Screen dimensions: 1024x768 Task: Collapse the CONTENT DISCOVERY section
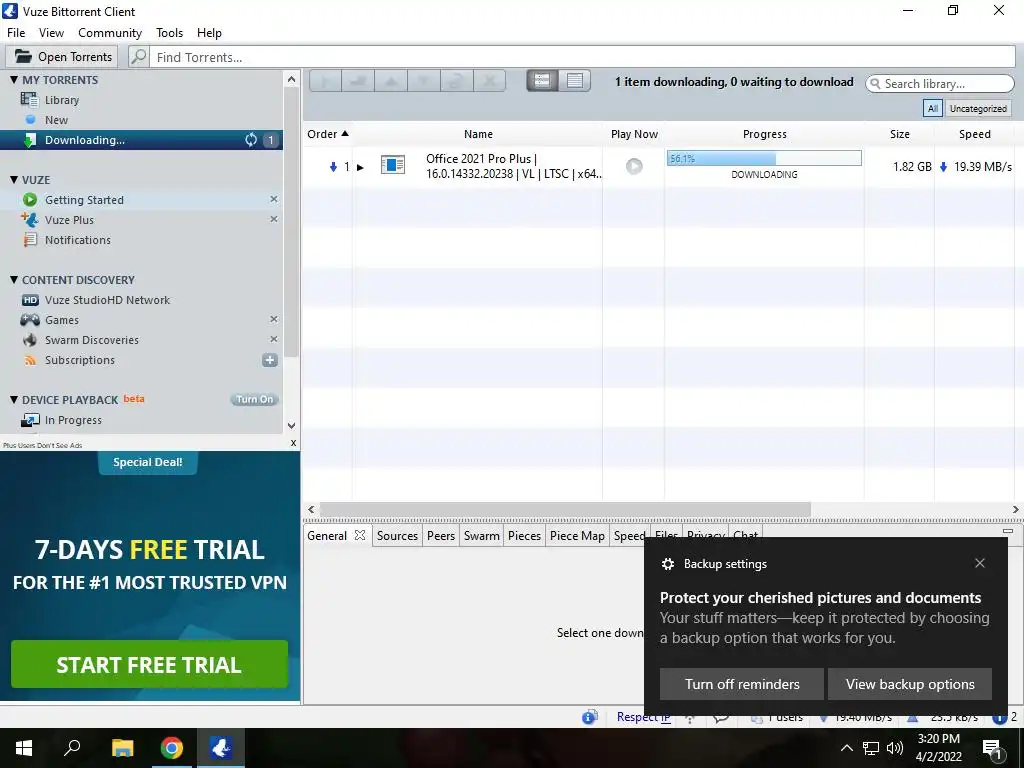[14, 280]
